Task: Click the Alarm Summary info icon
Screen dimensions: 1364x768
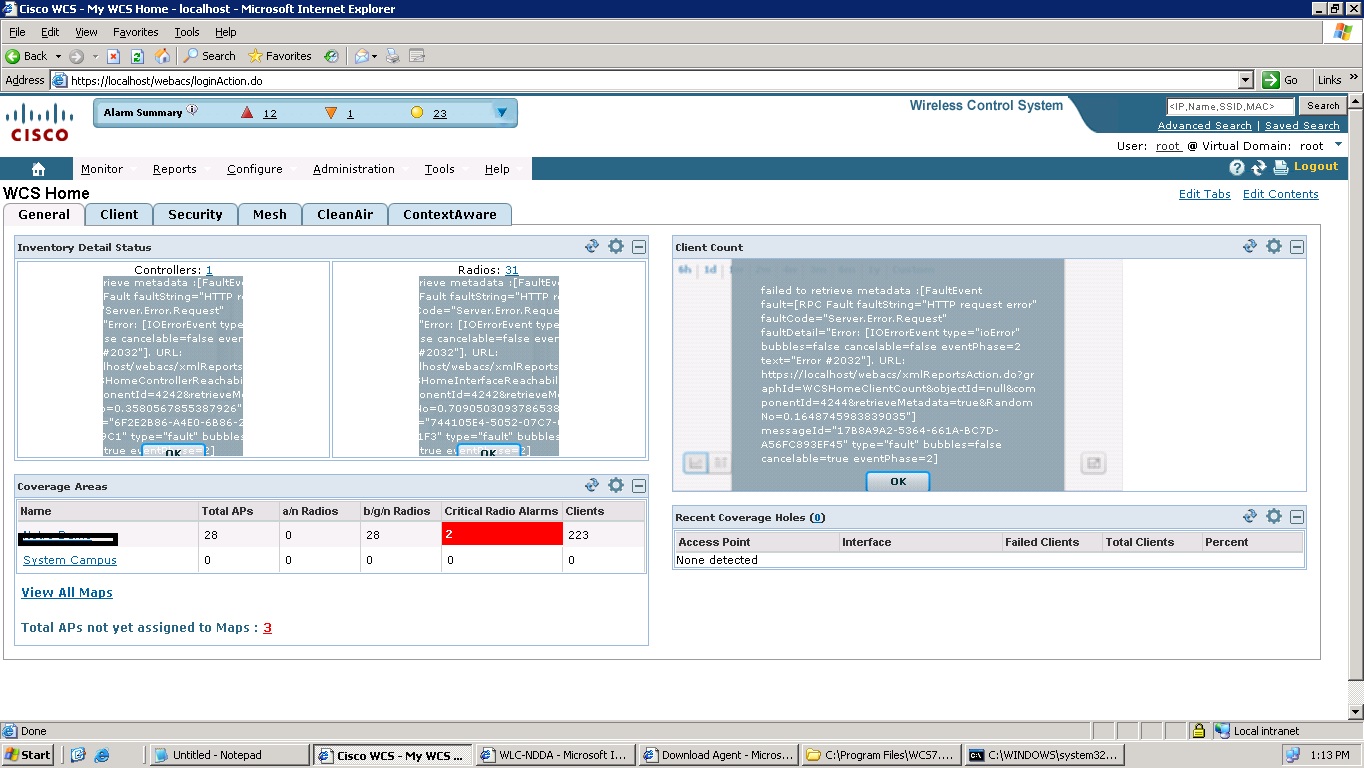Action: pos(192,111)
